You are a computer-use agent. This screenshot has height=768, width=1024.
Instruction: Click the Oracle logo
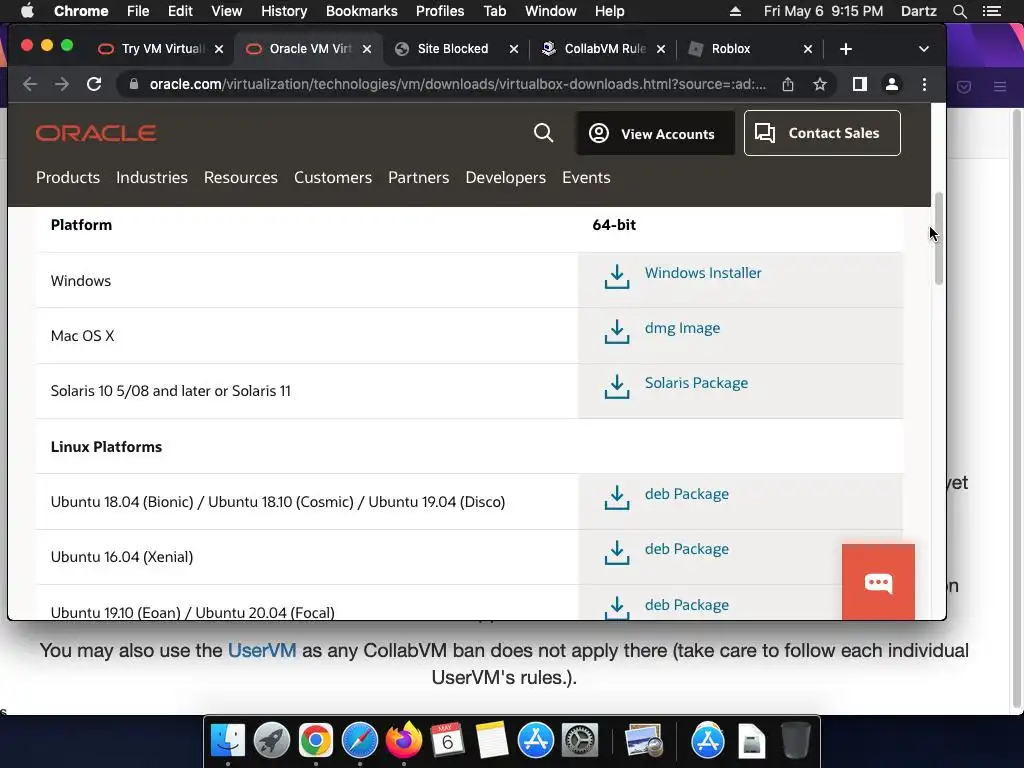[96, 133]
